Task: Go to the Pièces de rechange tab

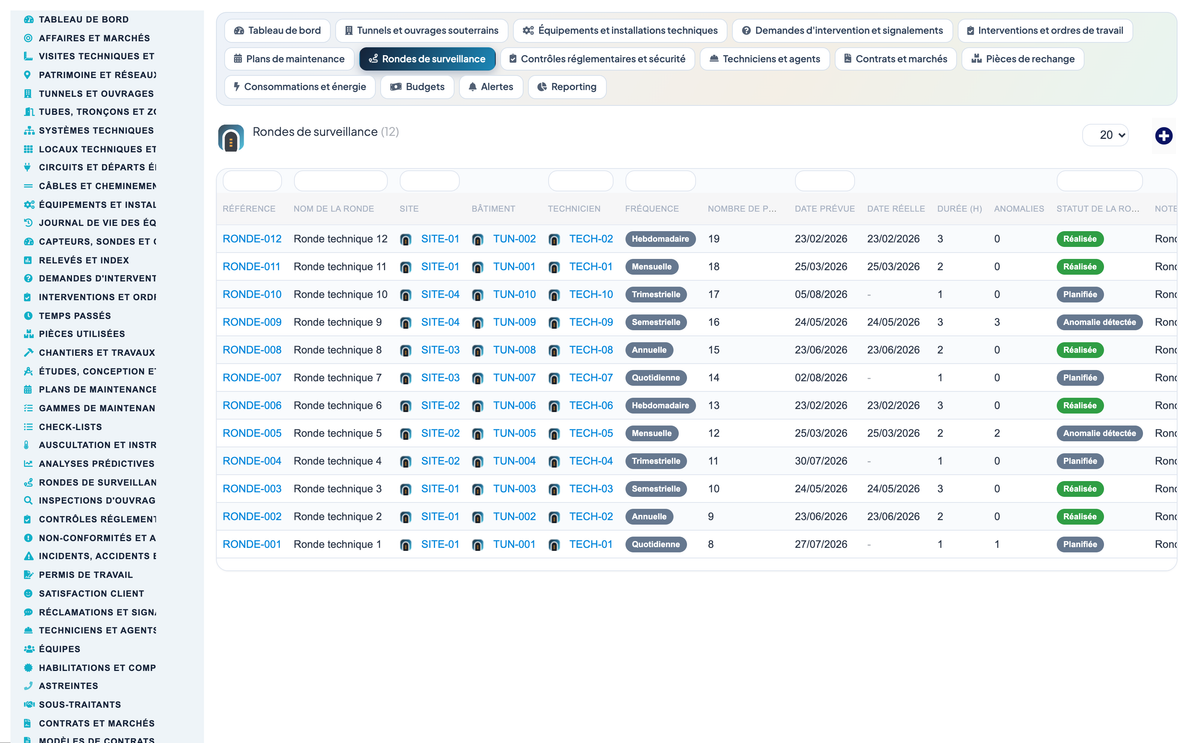Action: [x=1023, y=58]
